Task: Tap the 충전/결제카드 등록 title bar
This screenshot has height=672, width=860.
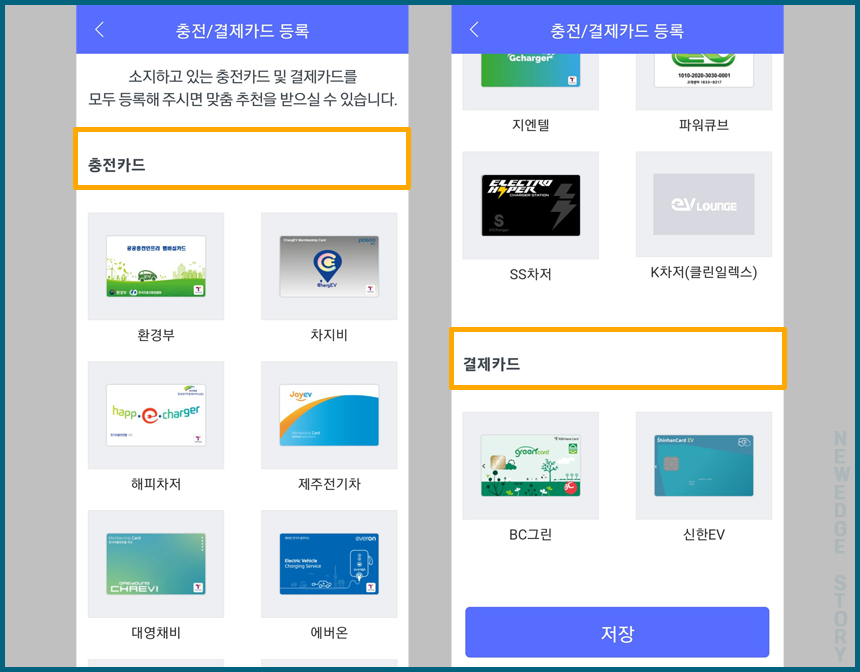Action: [241, 30]
